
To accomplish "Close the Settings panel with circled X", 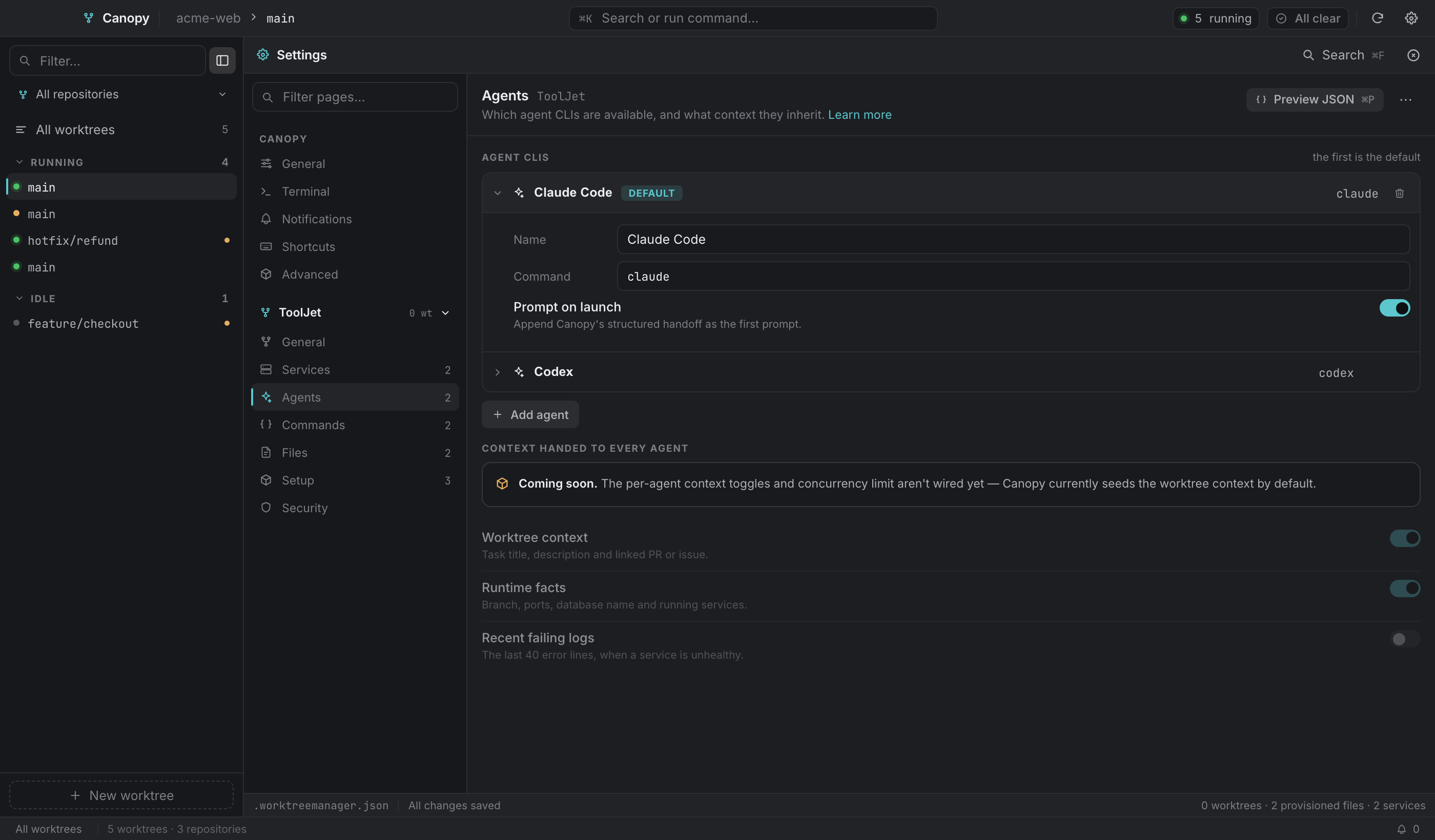I will tap(1413, 55).
